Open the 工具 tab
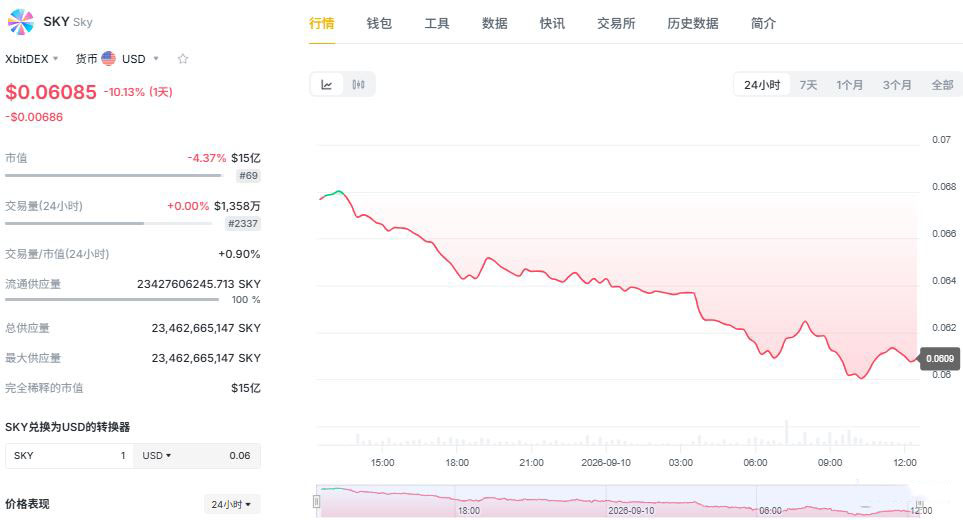Viewport: 963px width, 520px height. [x=437, y=23]
